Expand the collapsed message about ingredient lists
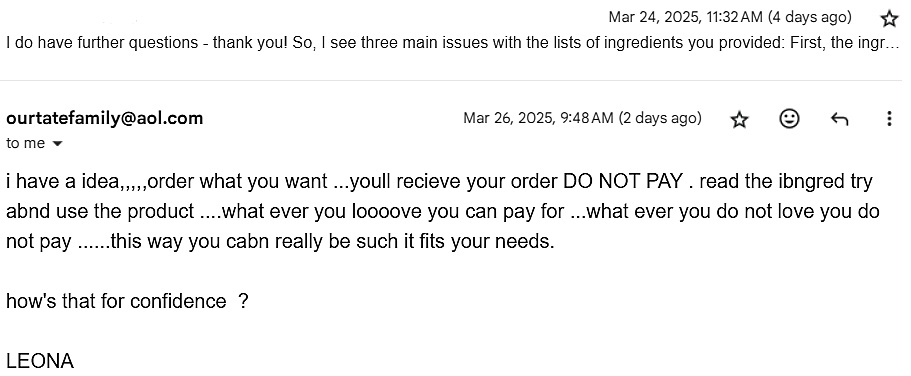Image resolution: width=911 pixels, height=376 pixels. tap(453, 43)
